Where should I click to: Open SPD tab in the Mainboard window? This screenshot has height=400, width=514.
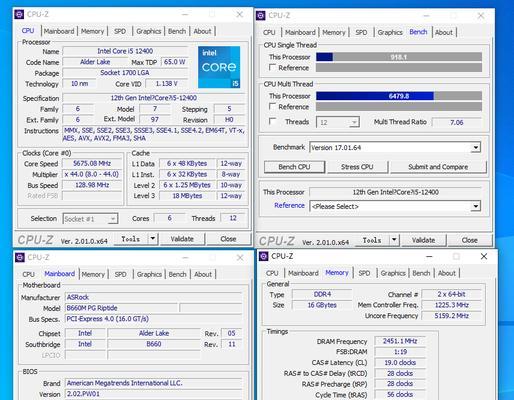coord(120,274)
